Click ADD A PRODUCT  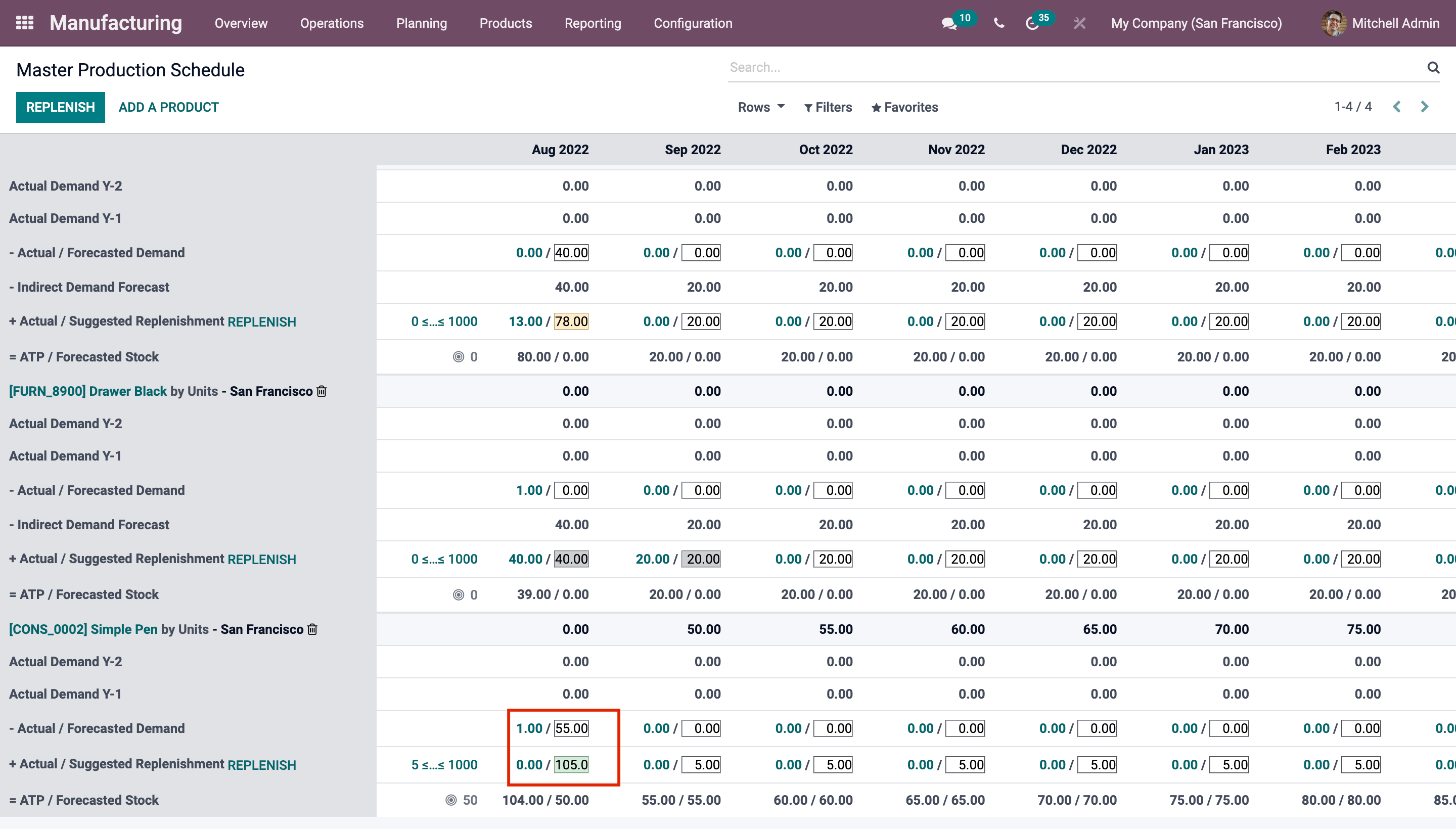coord(168,107)
